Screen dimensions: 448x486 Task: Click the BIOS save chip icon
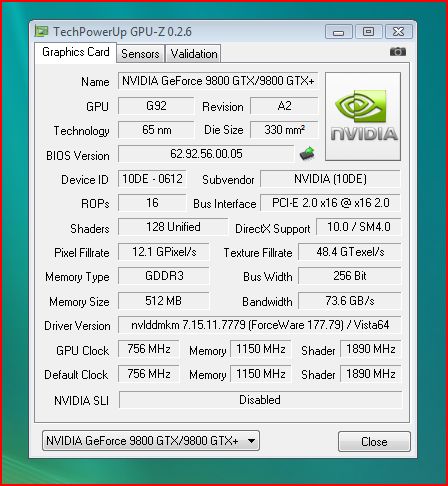307,153
